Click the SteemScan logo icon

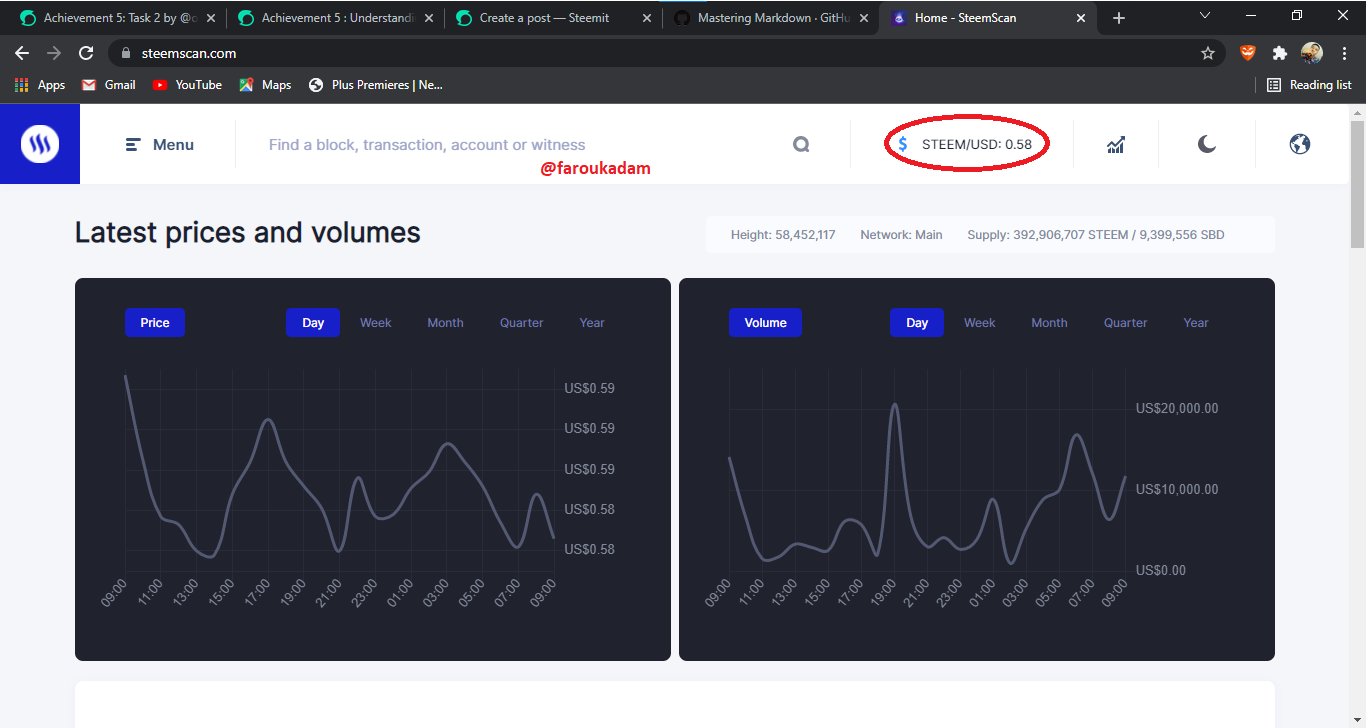pyautogui.click(x=40, y=144)
